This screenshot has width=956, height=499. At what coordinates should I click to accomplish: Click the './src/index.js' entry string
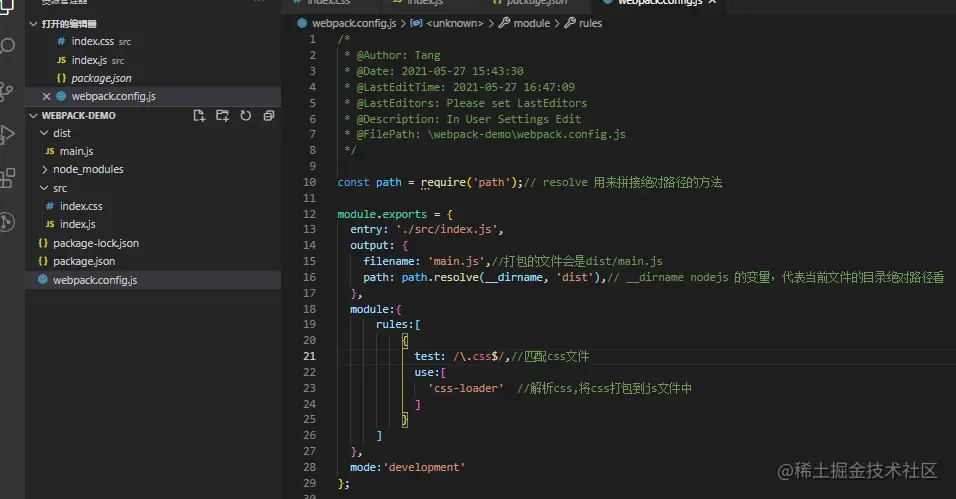click(447, 230)
